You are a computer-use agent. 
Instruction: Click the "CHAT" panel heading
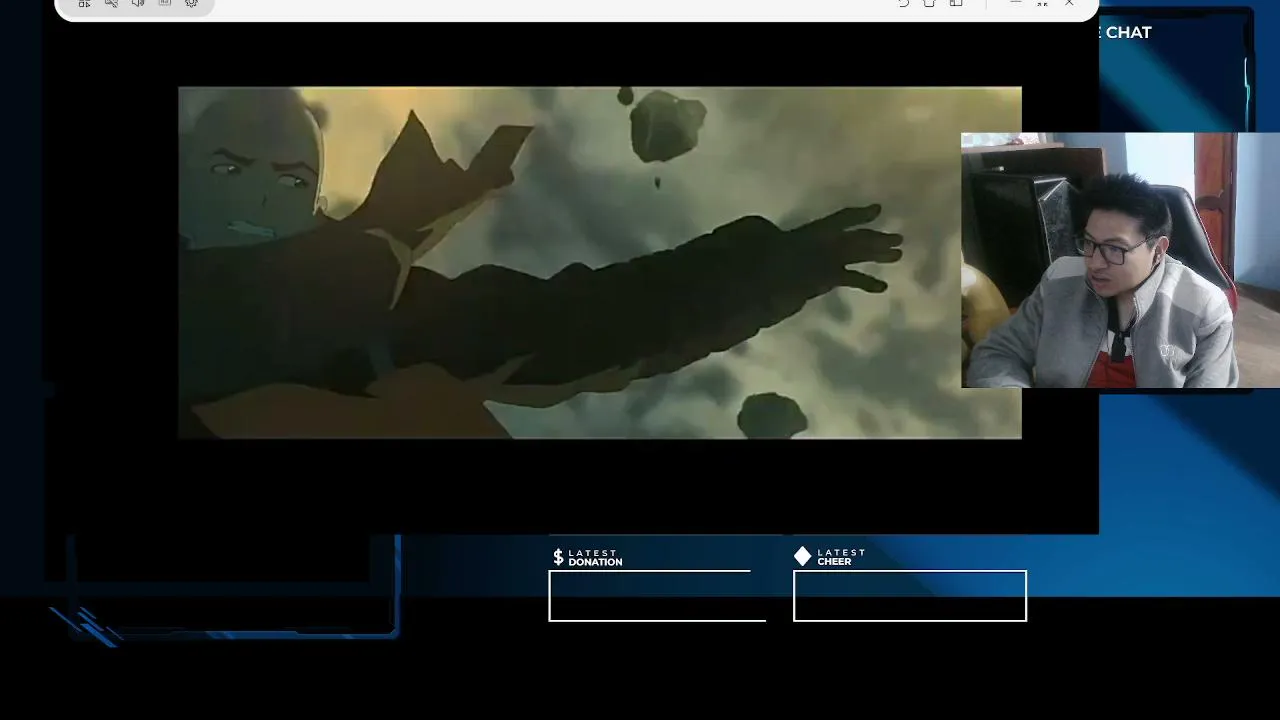coord(1128,32)
